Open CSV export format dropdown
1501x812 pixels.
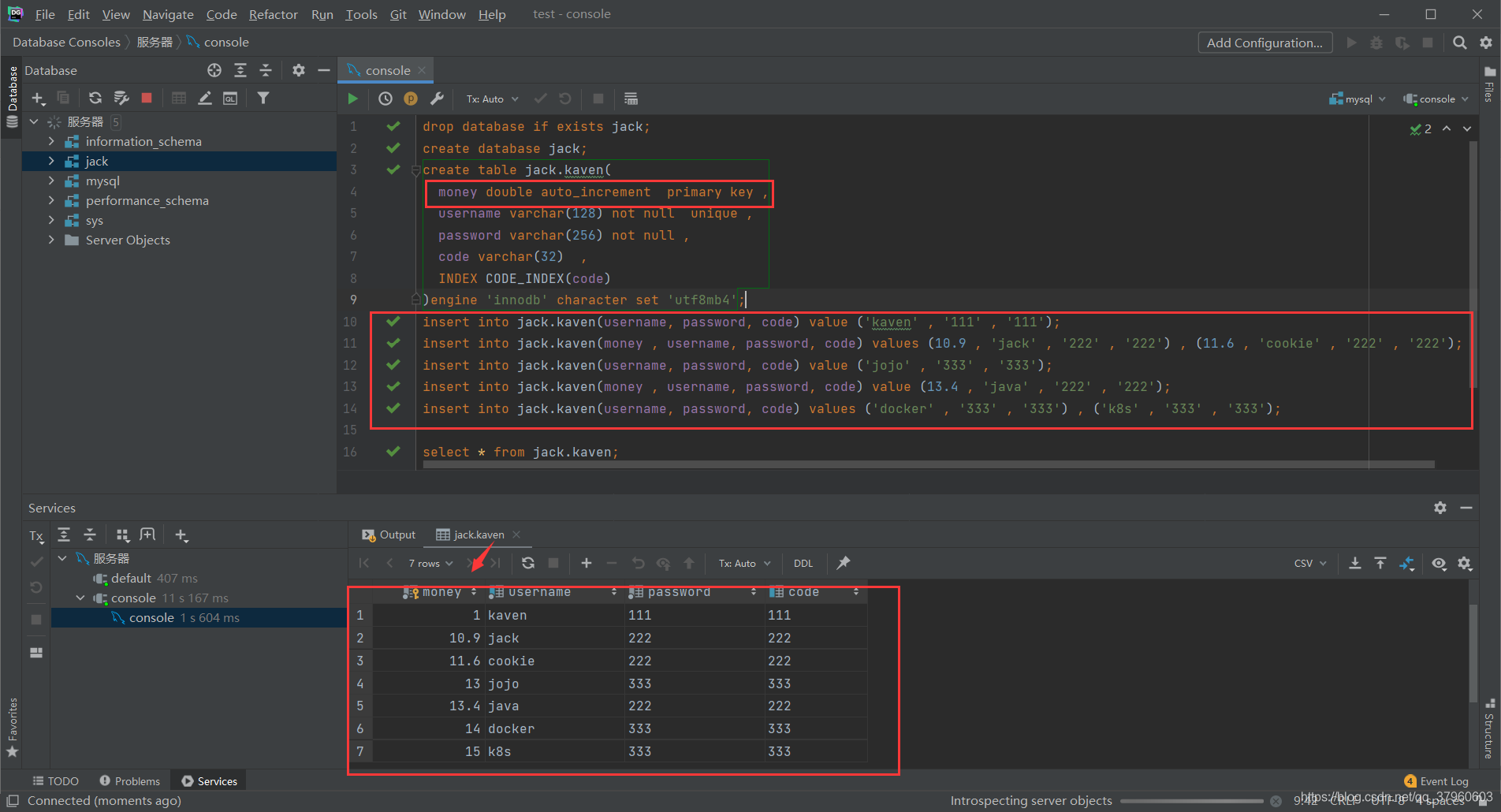point(1310,563)
